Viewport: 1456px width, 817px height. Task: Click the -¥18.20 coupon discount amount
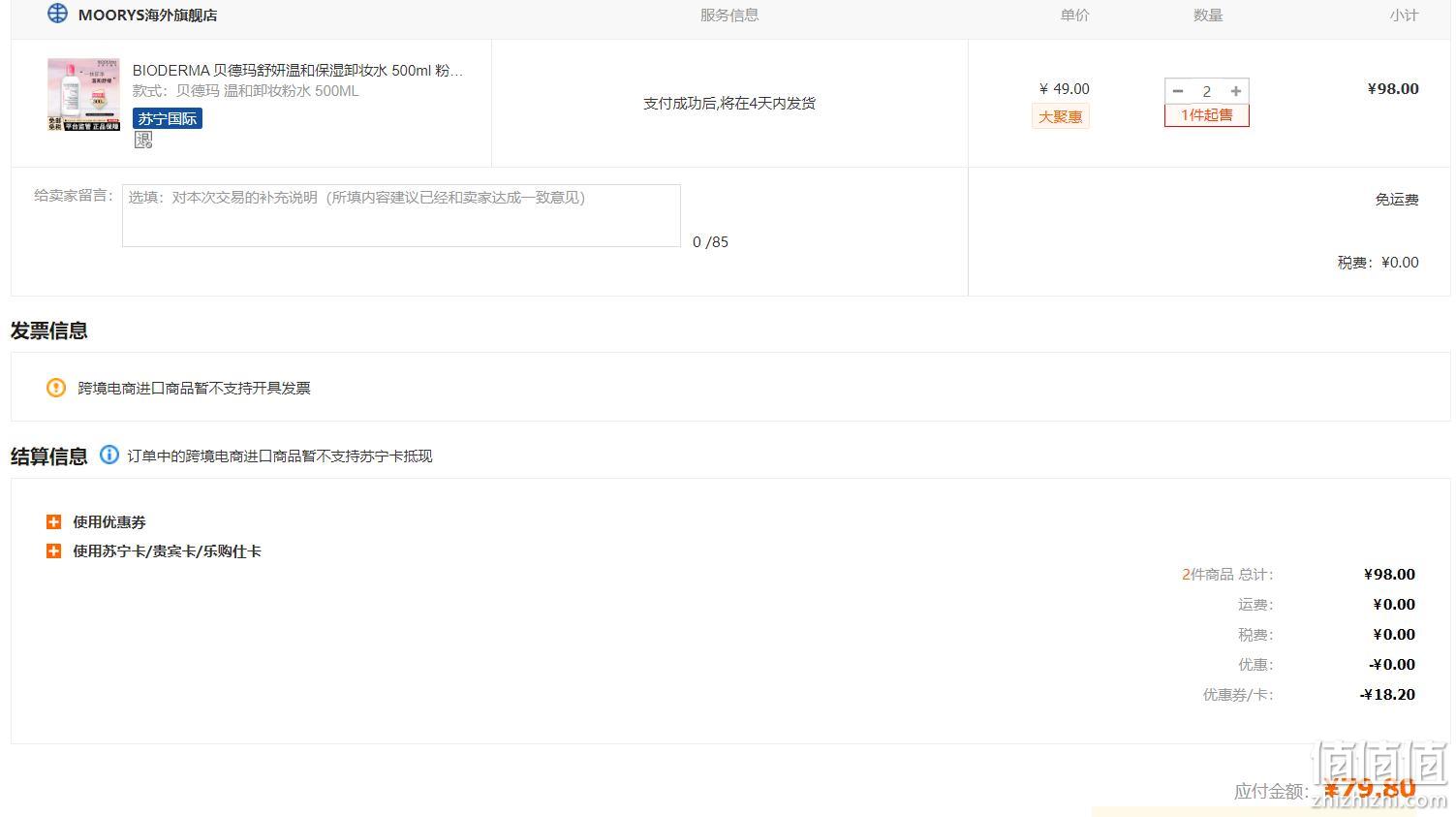1387,694
